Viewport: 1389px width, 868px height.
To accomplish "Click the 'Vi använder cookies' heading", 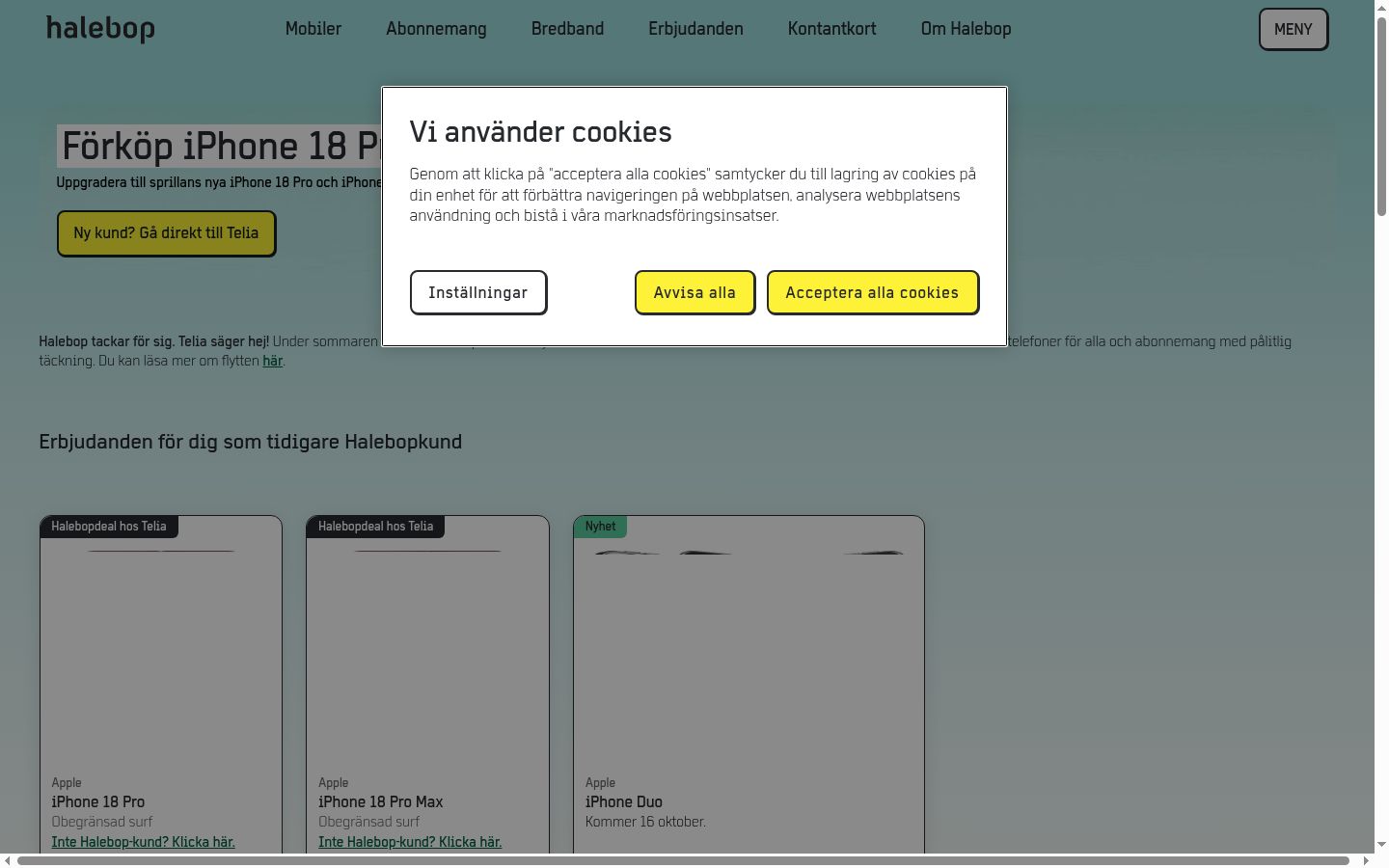I will [x=540, y=132].
